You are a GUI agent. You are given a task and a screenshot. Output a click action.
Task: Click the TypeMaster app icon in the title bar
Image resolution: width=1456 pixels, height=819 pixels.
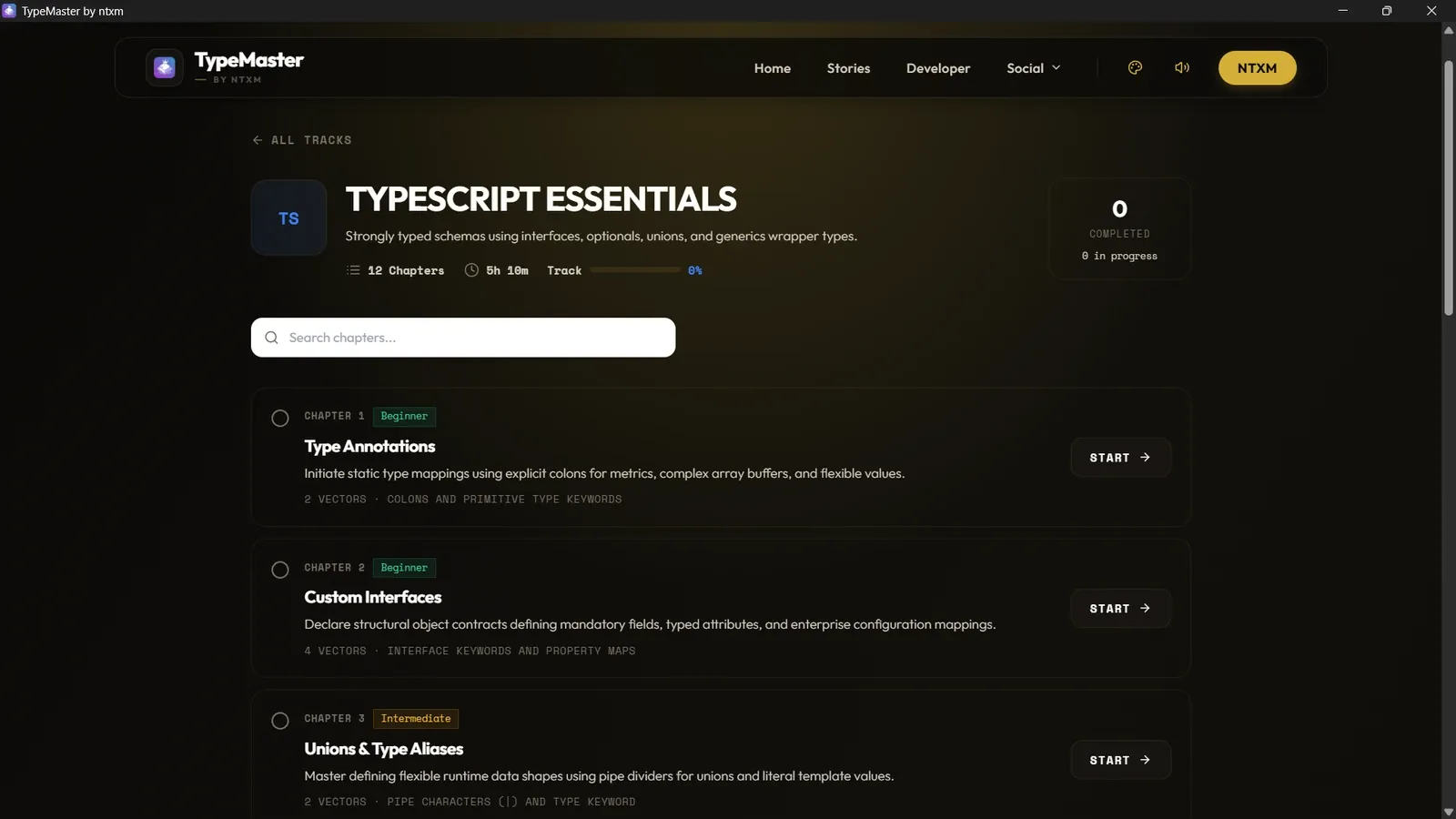click(9, 11)
